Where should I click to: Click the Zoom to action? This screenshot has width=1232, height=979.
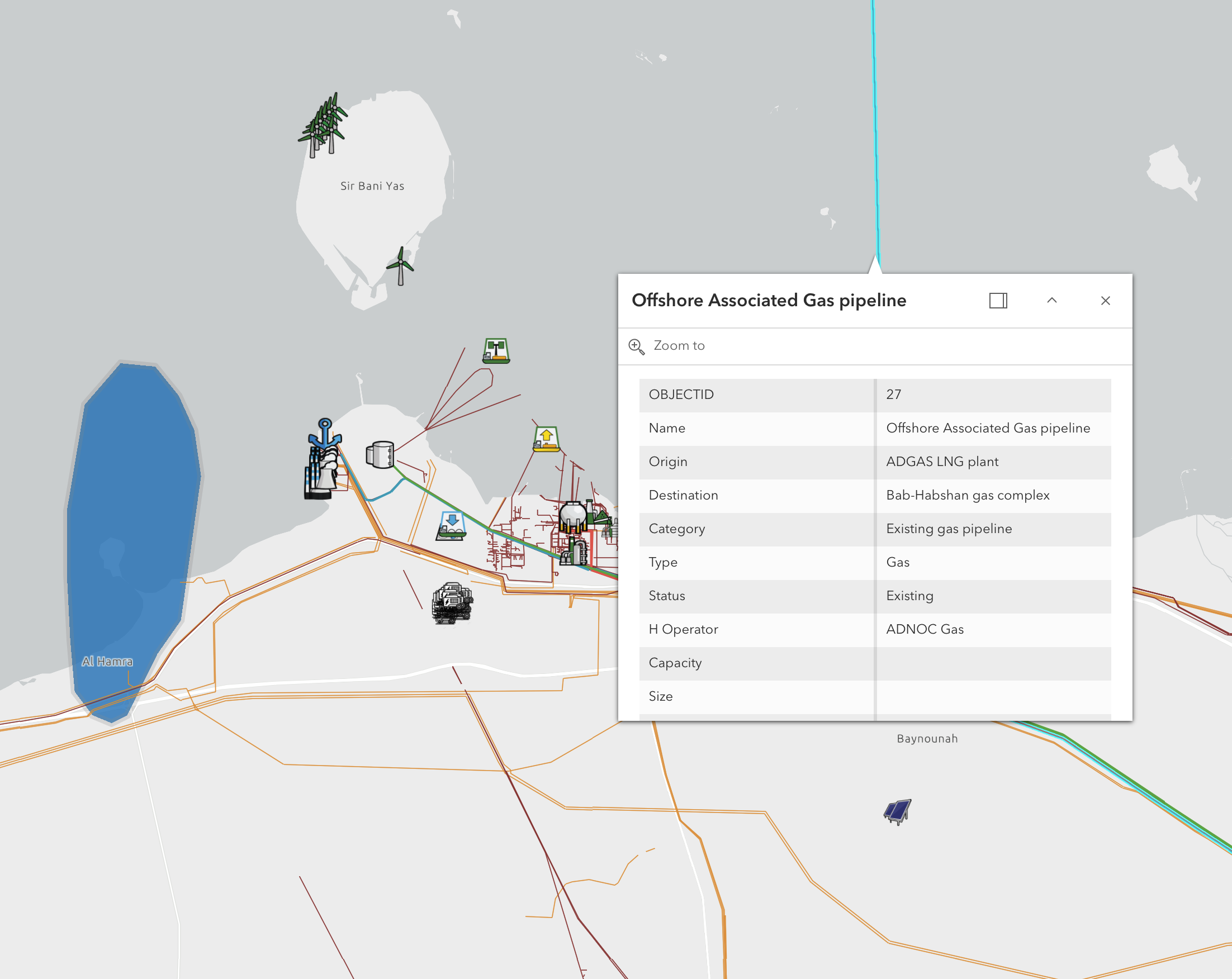[x=679, y=345]
